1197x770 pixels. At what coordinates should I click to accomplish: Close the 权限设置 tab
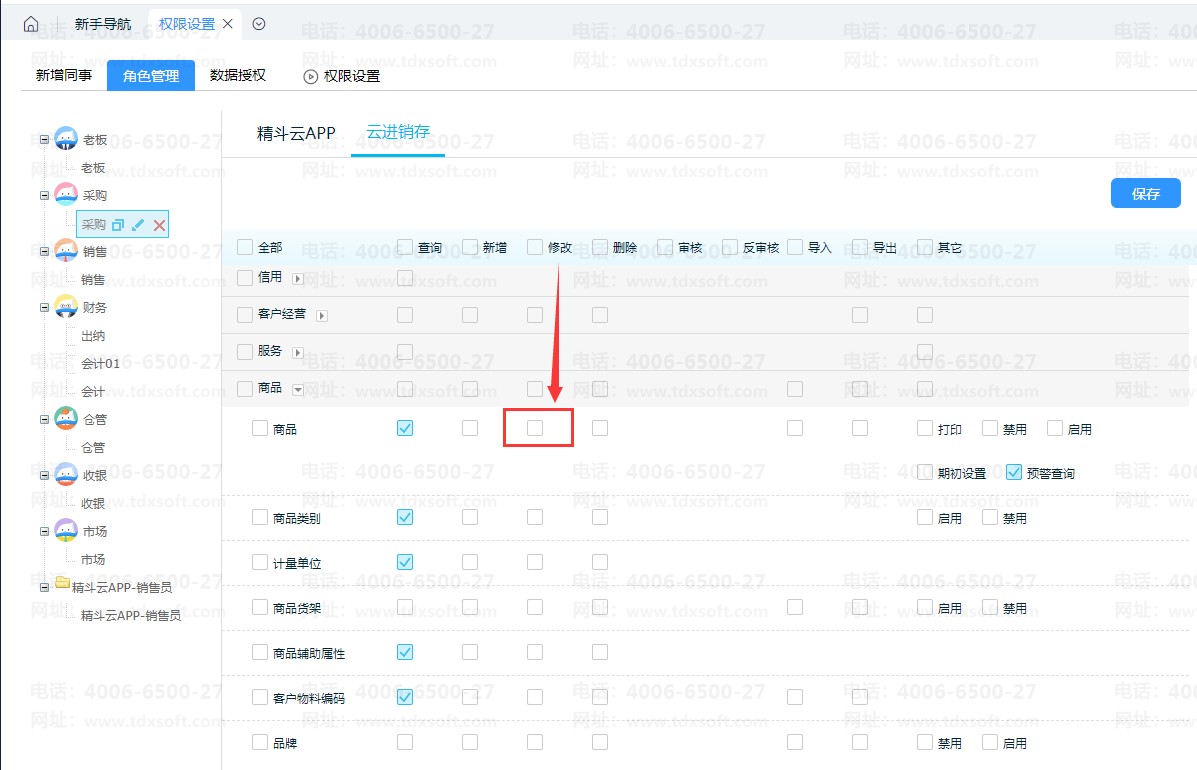click(228, 24)
